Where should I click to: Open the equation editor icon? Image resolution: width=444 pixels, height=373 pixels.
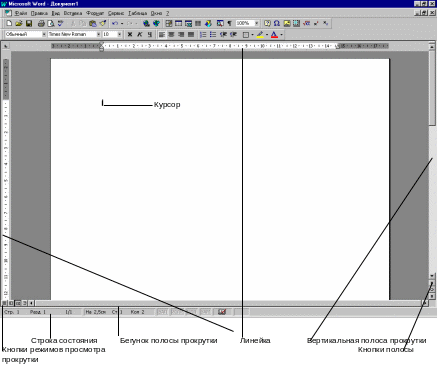click(x=306, y=23)
